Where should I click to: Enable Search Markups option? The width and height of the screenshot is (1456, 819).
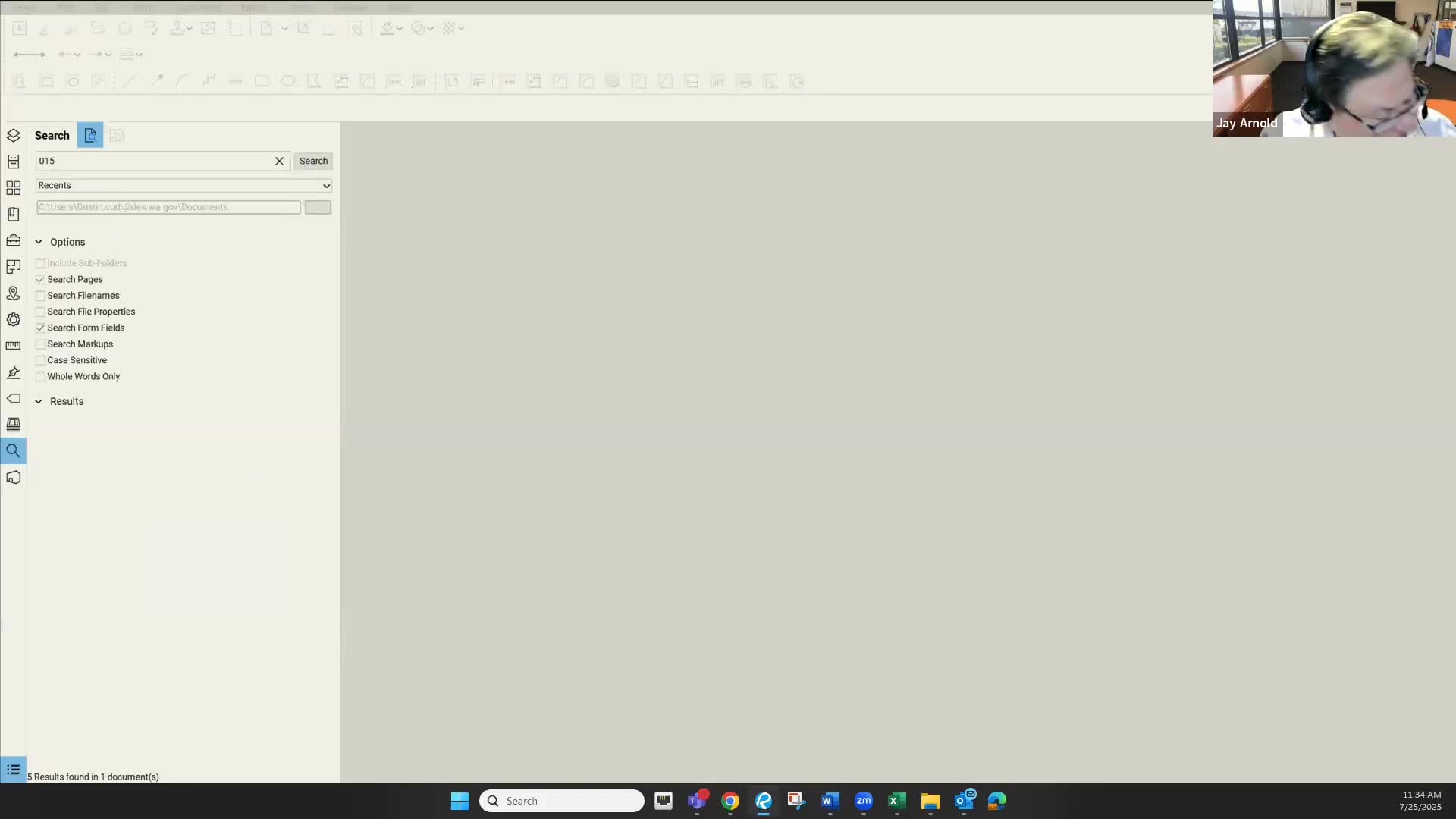(41, 344)
